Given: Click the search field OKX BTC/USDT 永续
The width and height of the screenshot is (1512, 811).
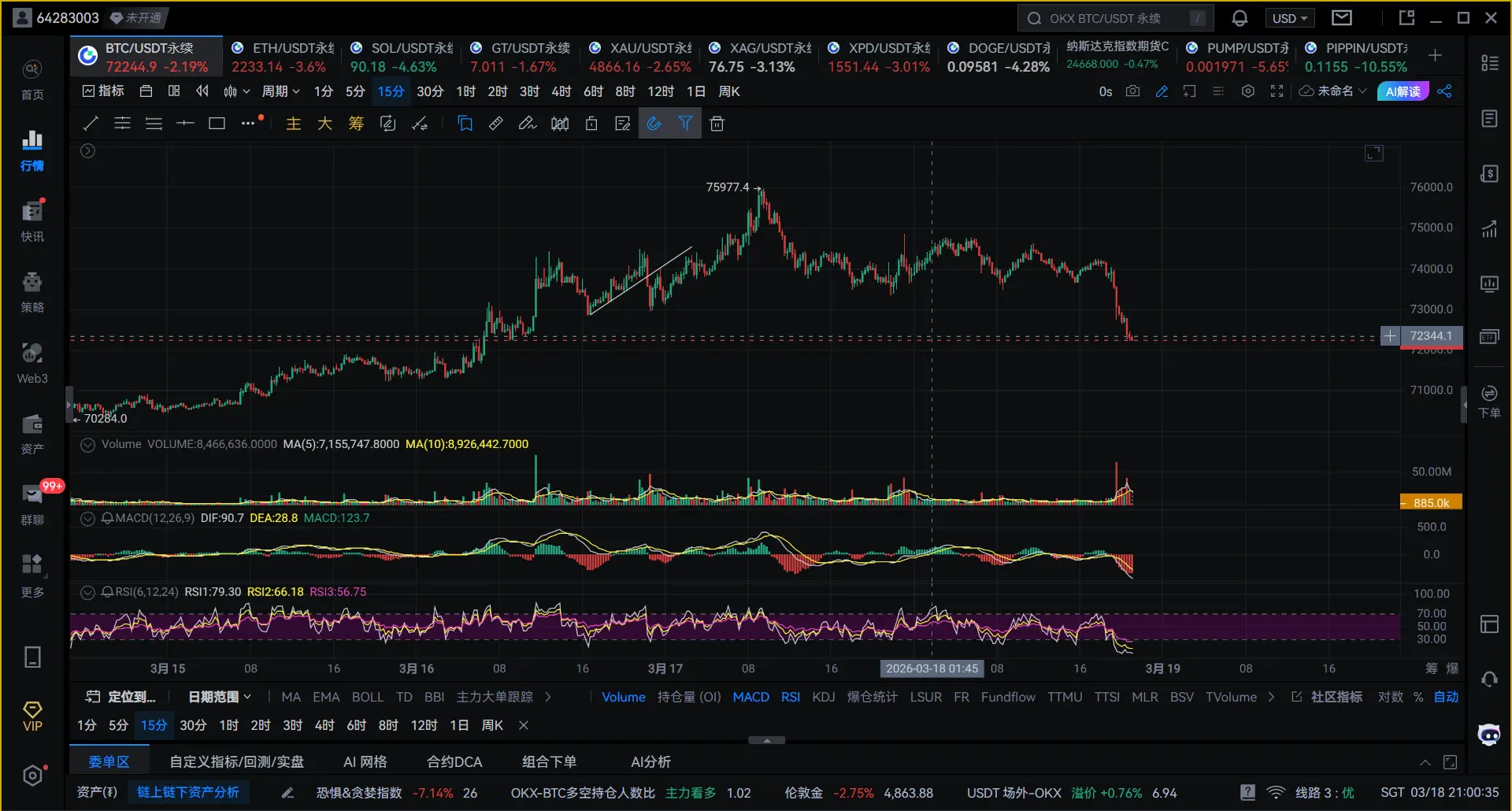Looking at the screenshot, I should (x=1115, y=18).
